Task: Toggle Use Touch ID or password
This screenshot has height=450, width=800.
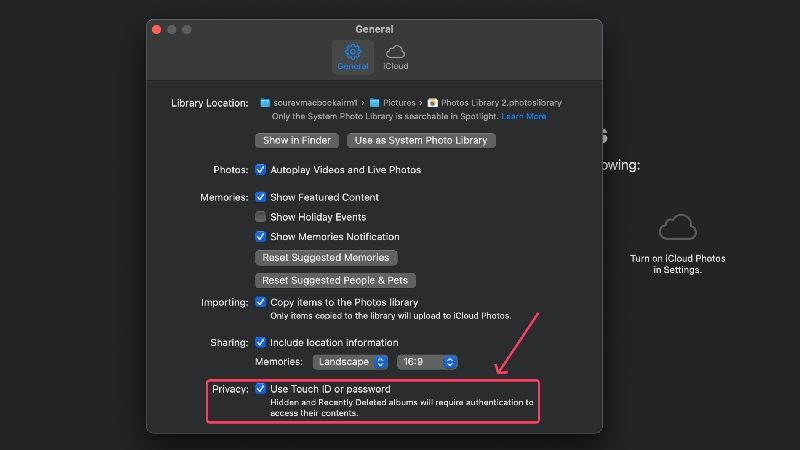Action: [x=260, y=389]
